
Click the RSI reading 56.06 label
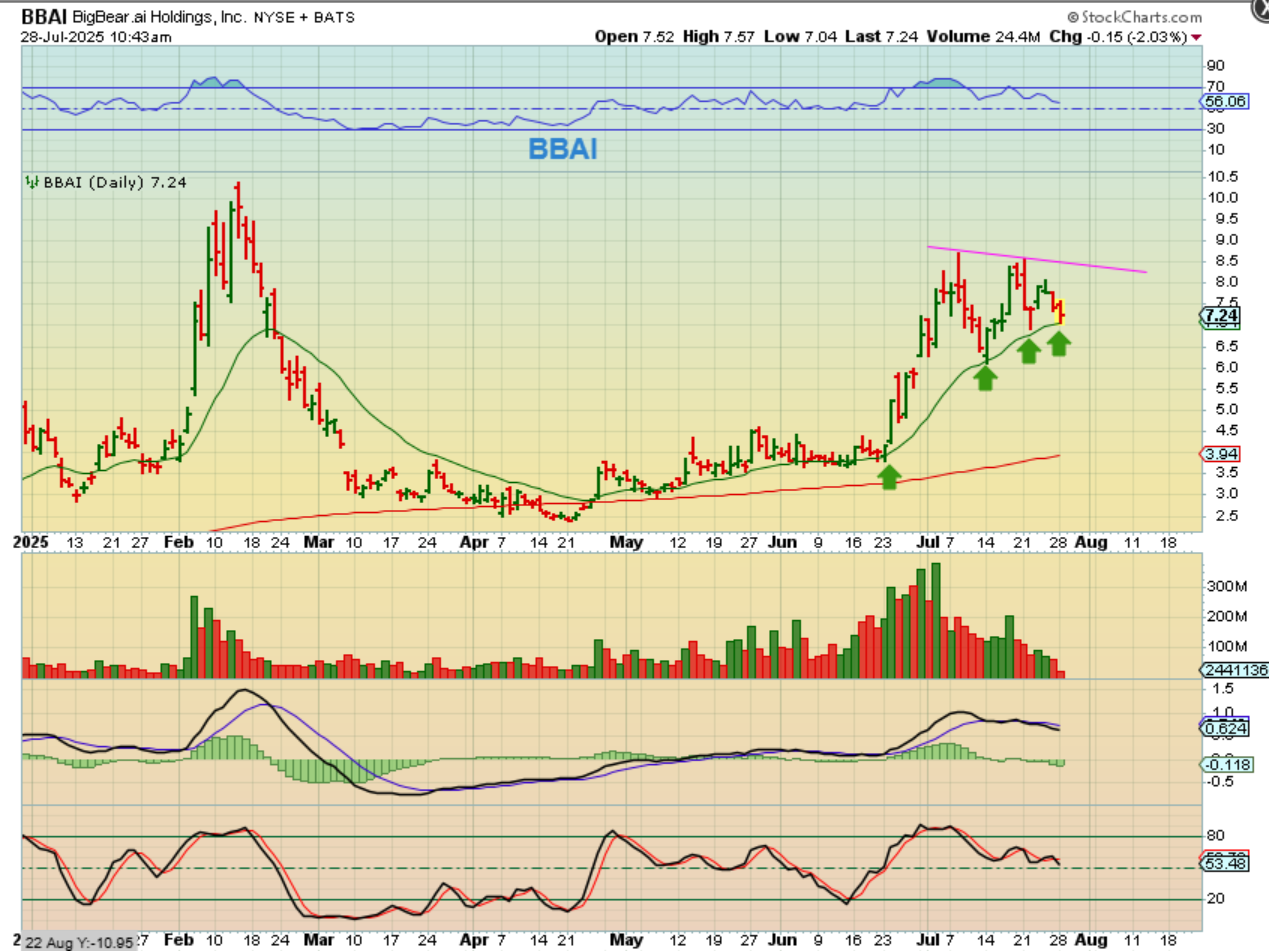[1225, 102]
